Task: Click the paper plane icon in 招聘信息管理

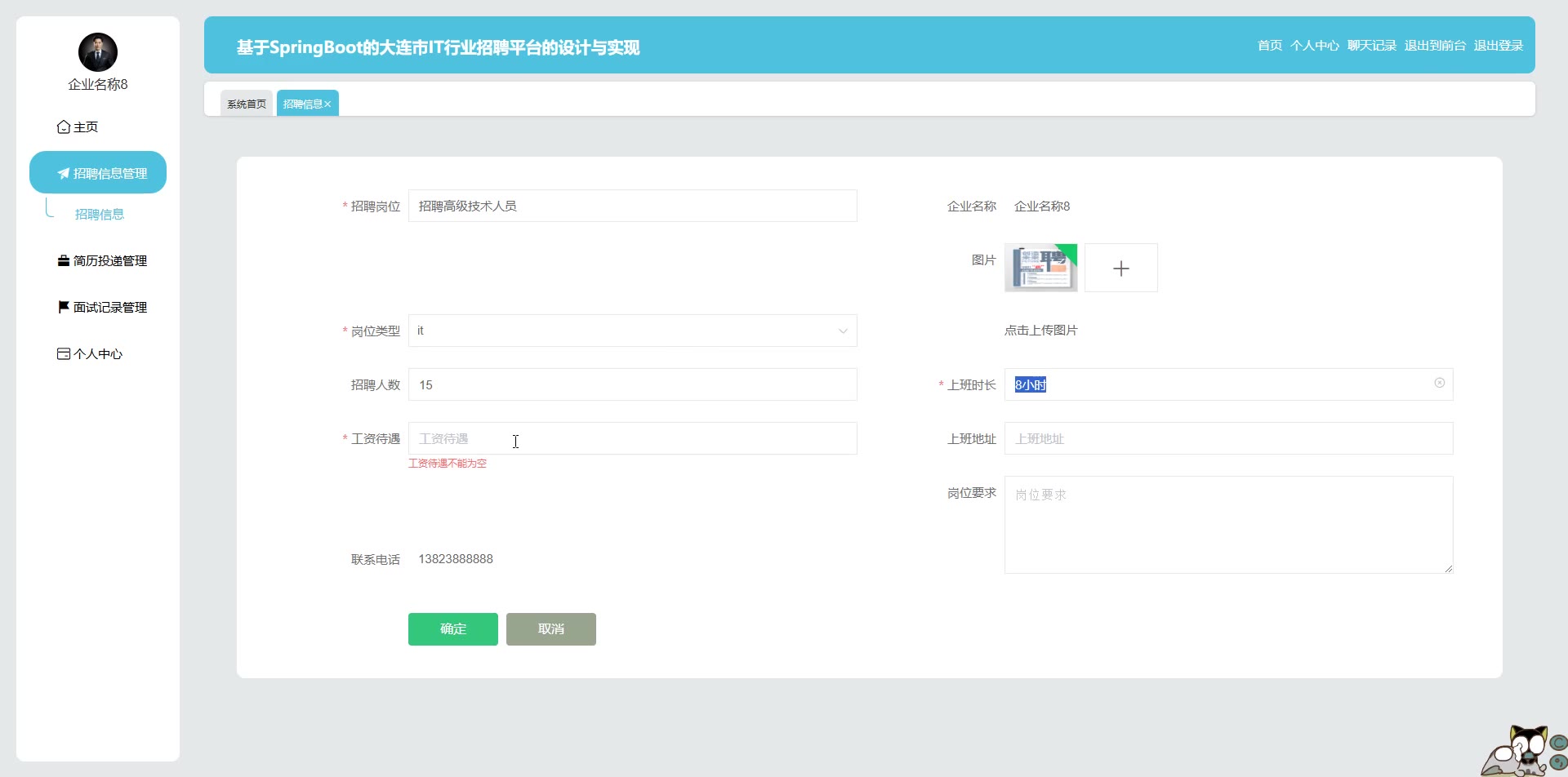Action: click(63, 173)
